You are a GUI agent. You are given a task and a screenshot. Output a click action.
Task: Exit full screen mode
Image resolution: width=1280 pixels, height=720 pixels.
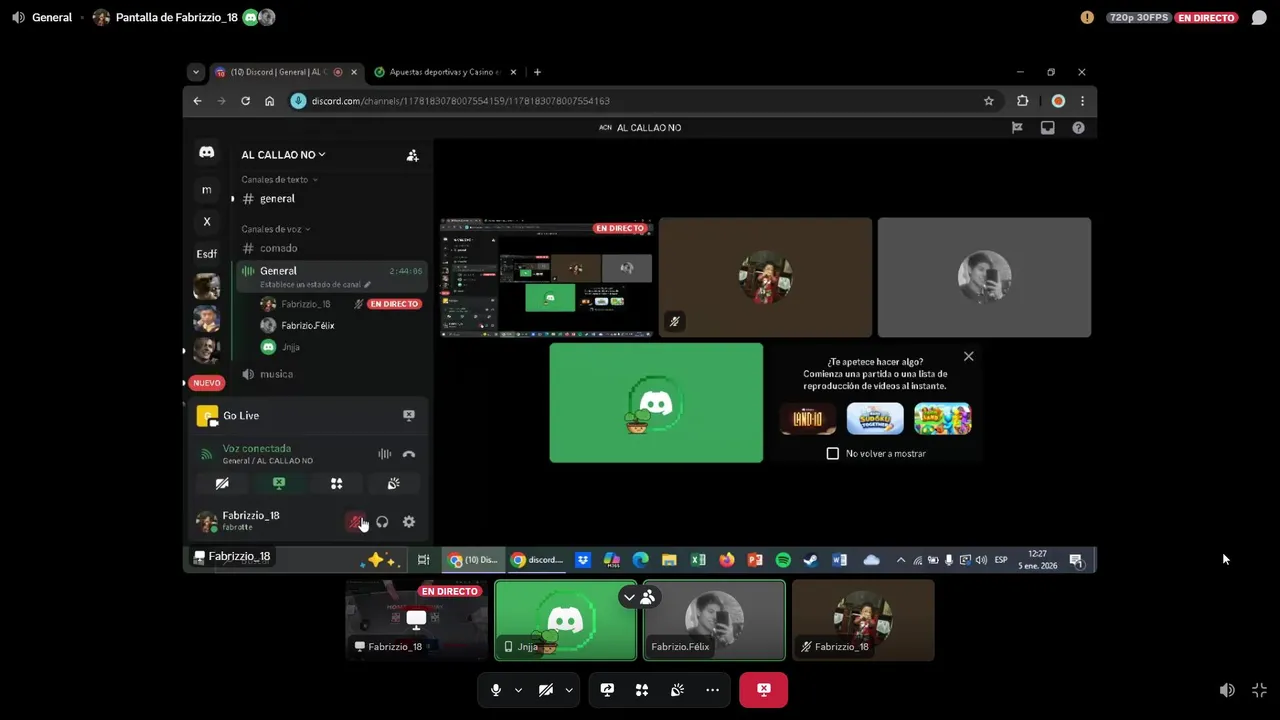tap(1259, 690)
